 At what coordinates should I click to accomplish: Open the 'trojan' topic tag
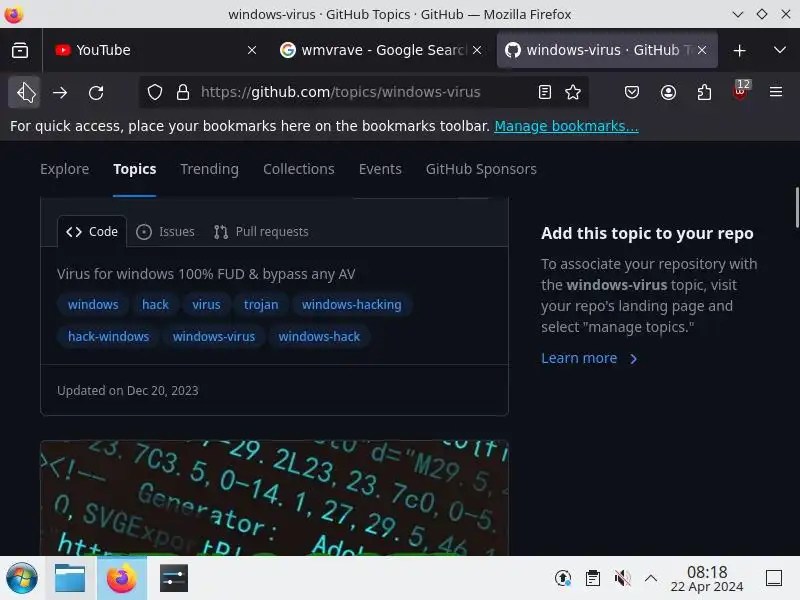(261, 305)
